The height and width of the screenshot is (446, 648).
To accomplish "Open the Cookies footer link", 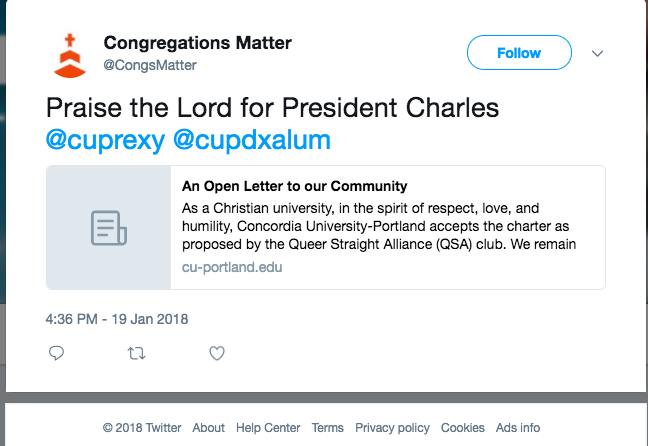I will pyautogui.click(x=462, y=428).
